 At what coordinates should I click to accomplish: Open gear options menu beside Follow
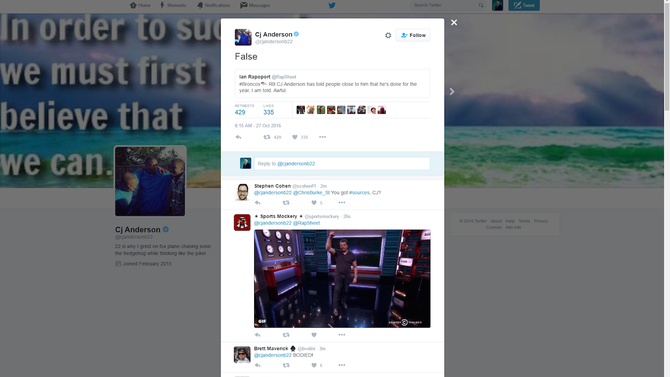388,35
